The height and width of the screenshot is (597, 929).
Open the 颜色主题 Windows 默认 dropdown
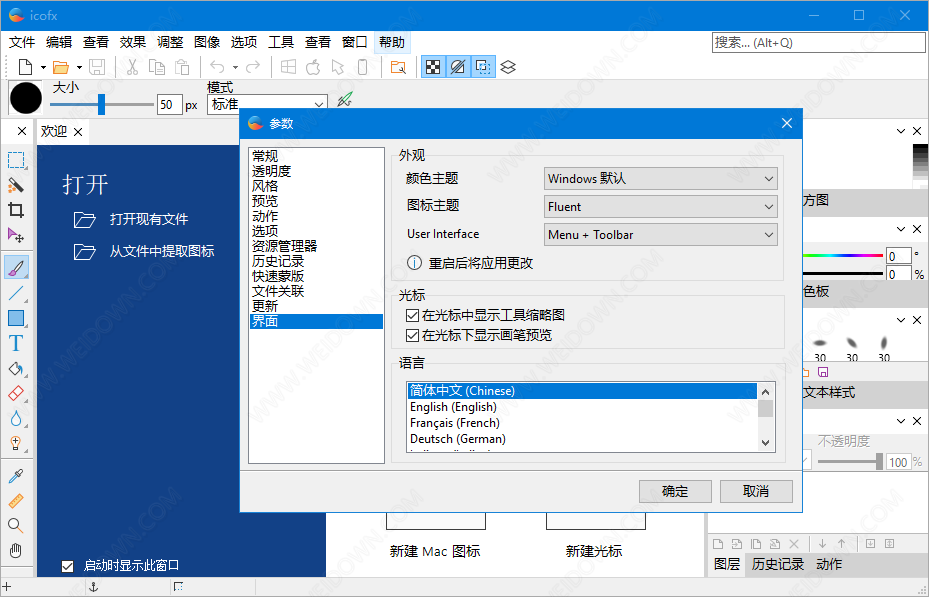(661, 179)
